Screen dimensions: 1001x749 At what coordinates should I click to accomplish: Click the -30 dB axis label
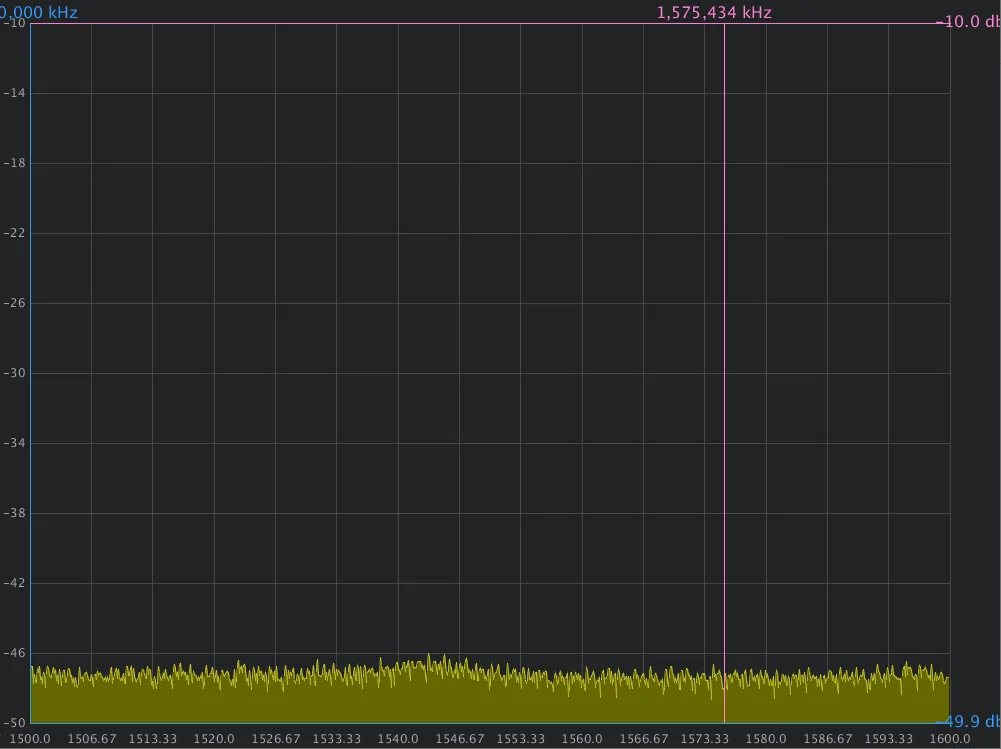pos(14,373)
